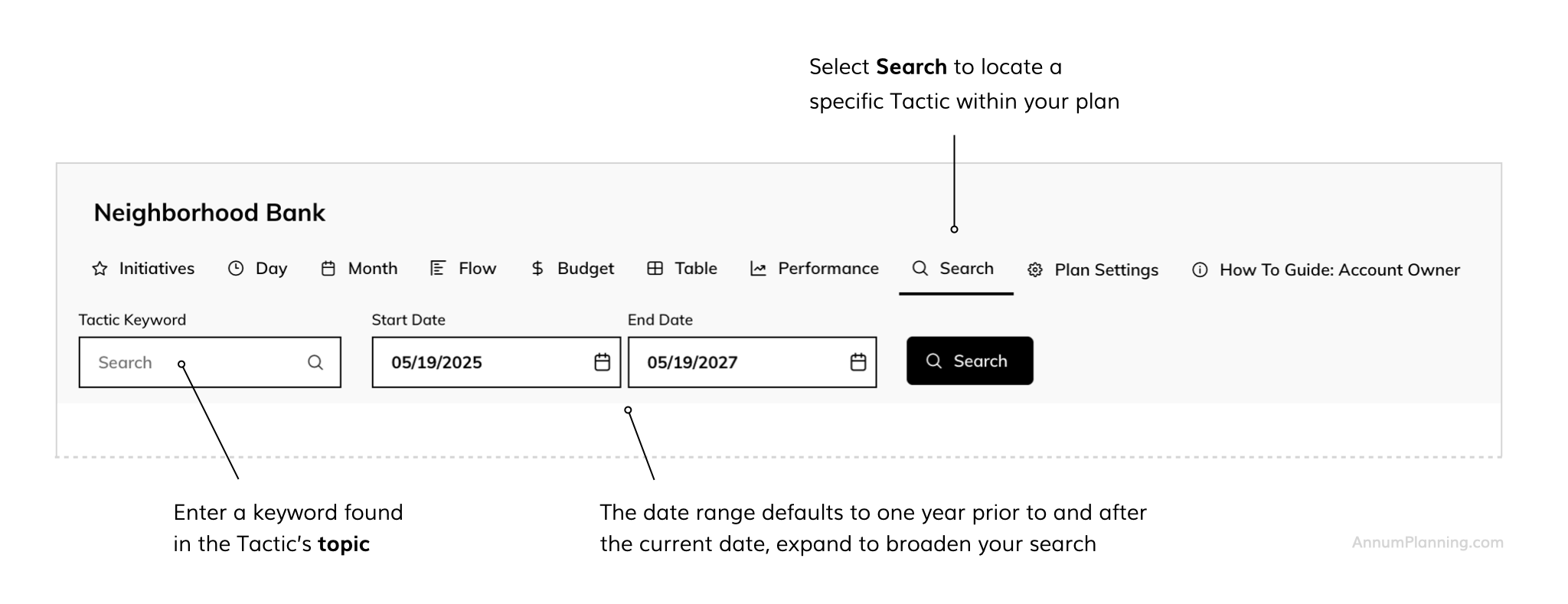Viewport: 1568px width, 604px height.
Task: Open the End Date calendar picker
Action: (858, 362)
